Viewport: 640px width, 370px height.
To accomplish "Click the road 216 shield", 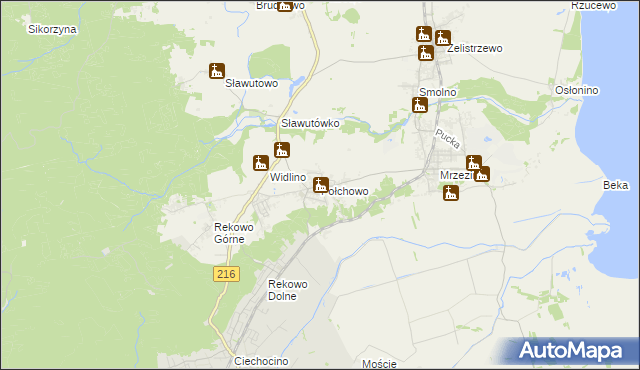I will pos(226,274).
